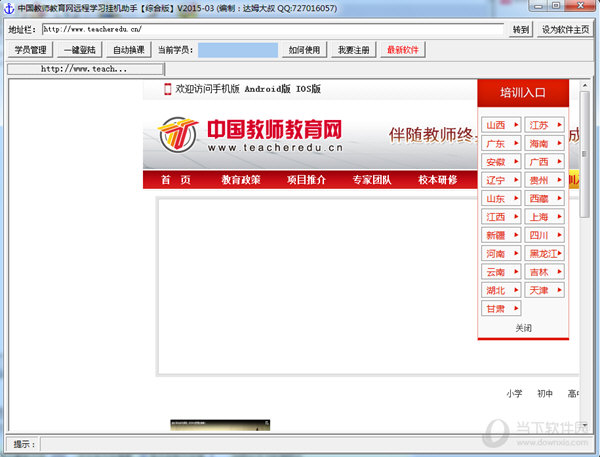Minimize the application window

(538, 6)
